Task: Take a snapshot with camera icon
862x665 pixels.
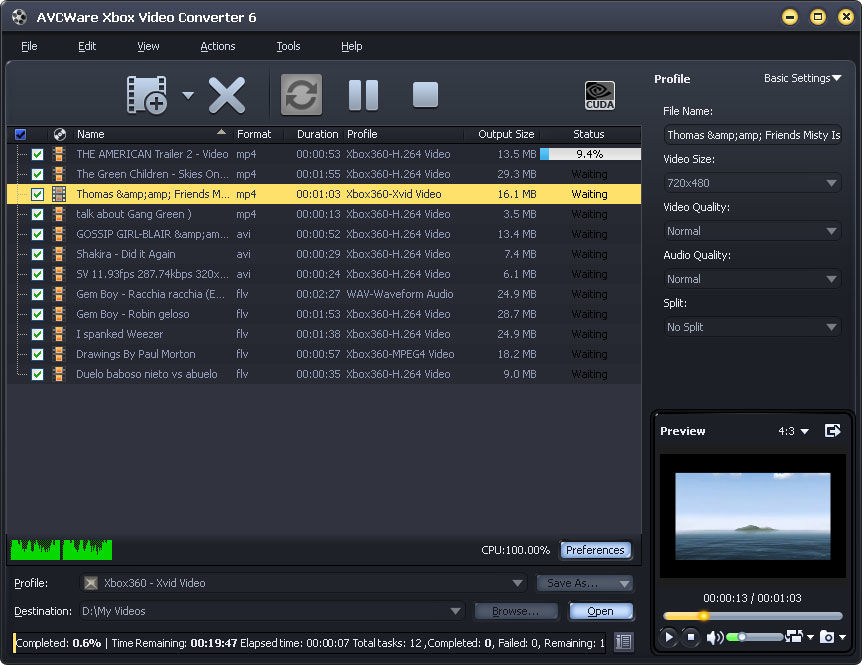Action: 827,637
